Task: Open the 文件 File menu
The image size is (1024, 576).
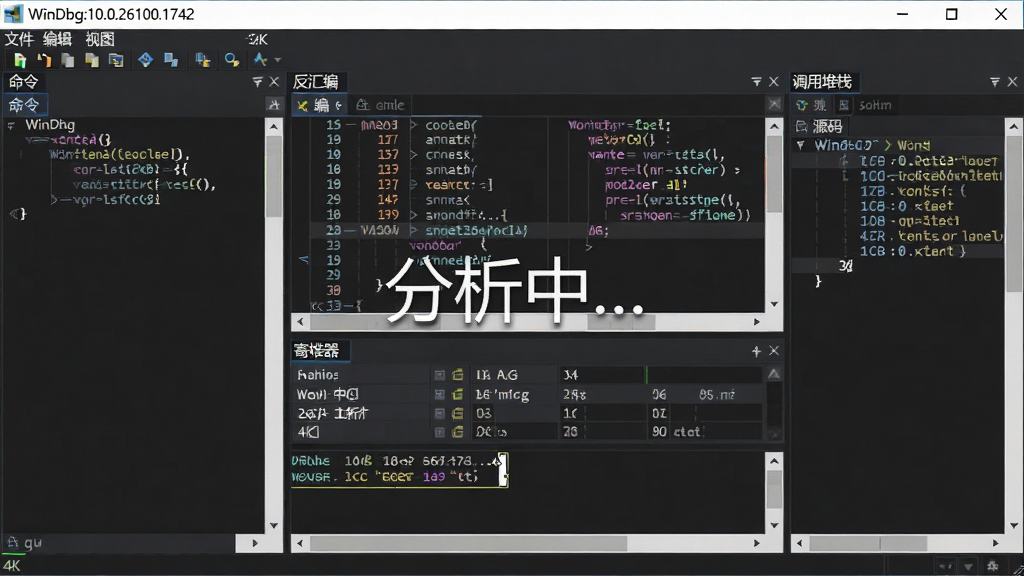Action: pyautogui.click(x=20, y=39)
